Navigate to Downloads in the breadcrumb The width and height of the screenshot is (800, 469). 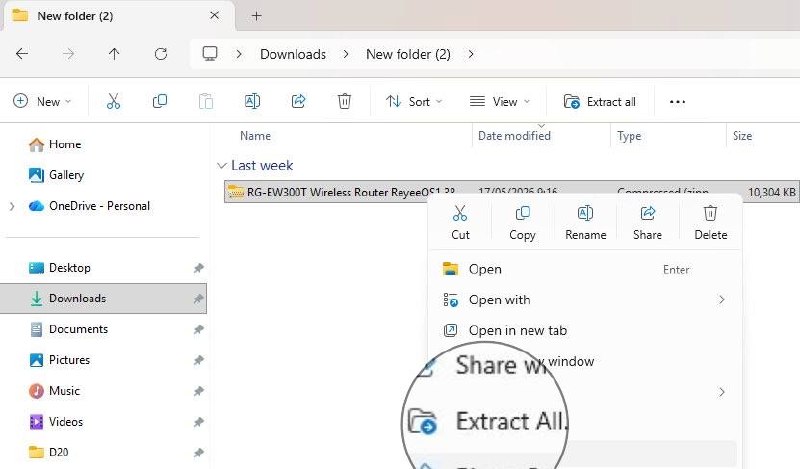point(293,54)
